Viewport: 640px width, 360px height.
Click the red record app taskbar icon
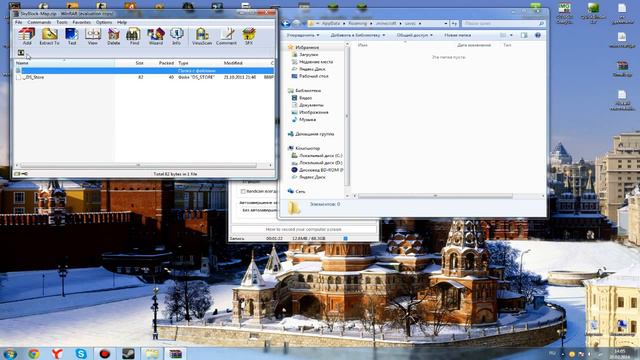point(104,353)
